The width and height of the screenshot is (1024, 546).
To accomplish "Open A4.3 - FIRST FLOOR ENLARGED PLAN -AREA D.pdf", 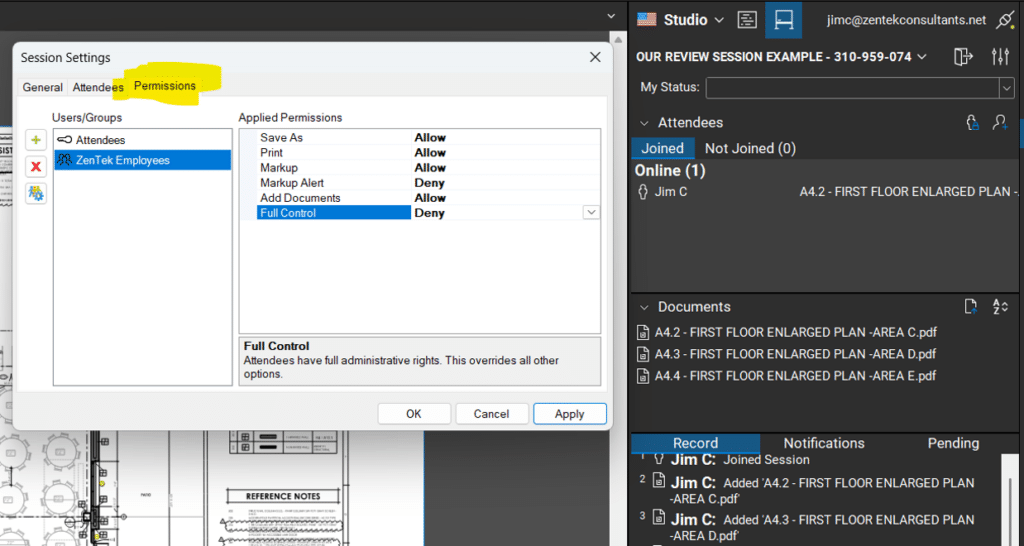I will pos(787,354).
